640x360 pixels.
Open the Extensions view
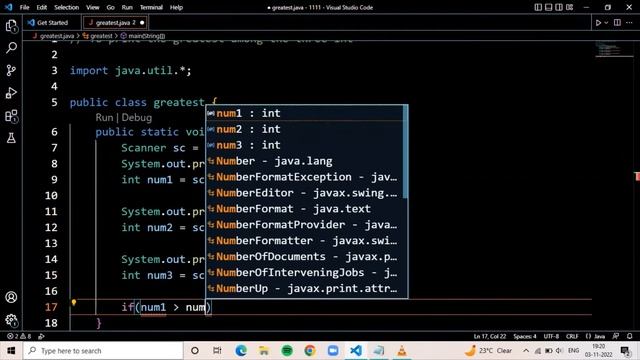coord(11,116)
